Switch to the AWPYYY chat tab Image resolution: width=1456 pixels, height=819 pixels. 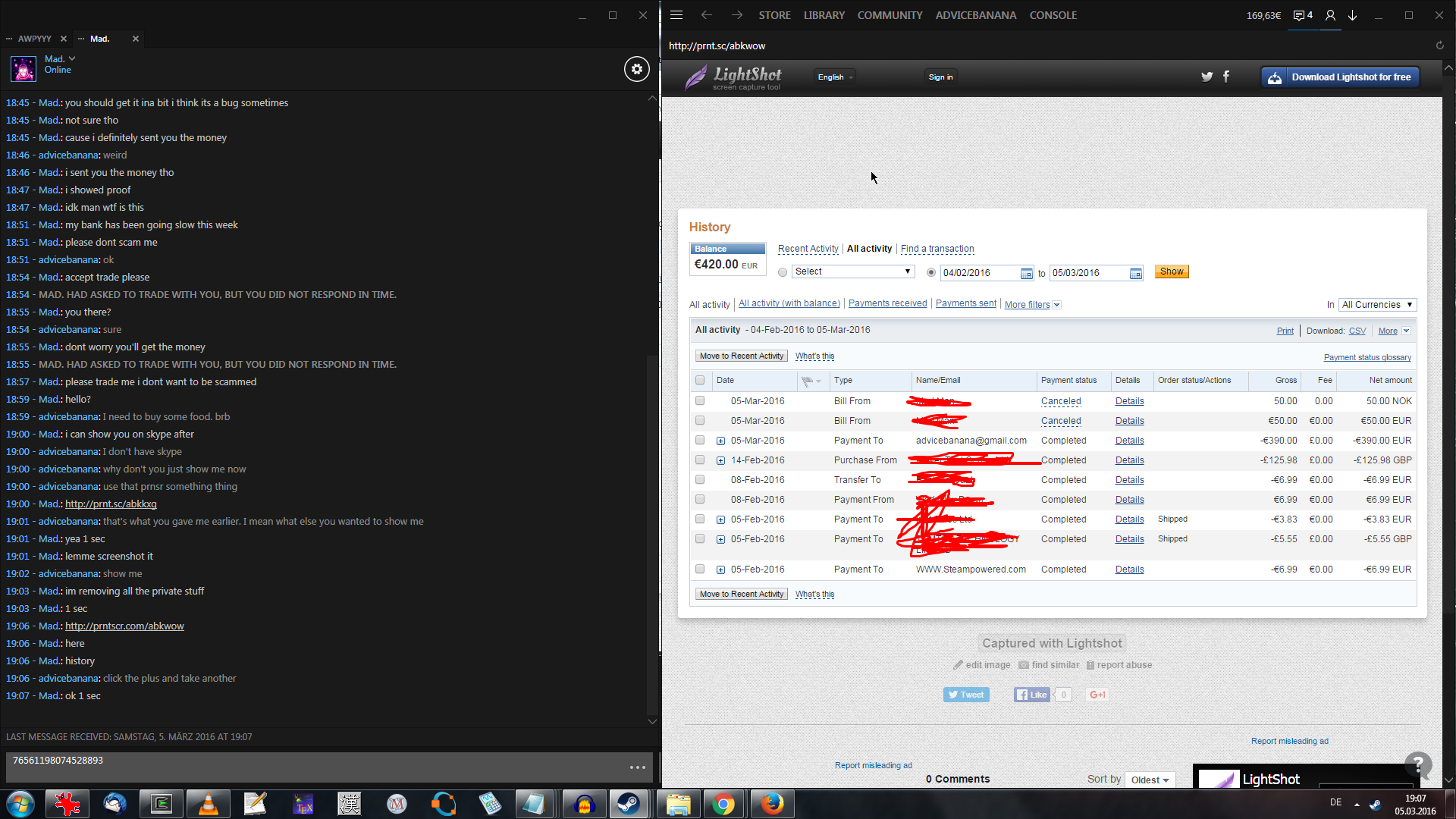[35, 39]
